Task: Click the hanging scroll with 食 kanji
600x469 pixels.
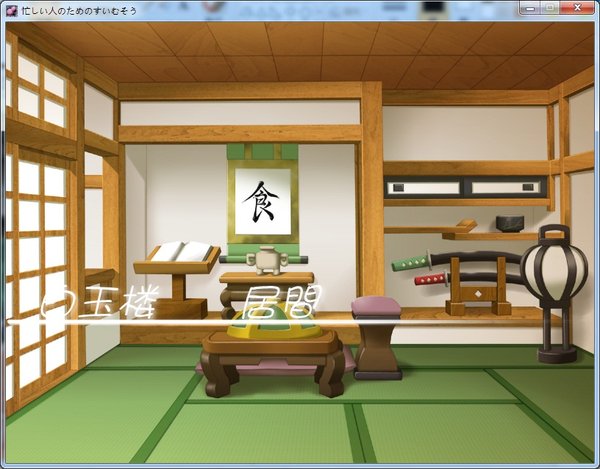Action: coord(263,203)
